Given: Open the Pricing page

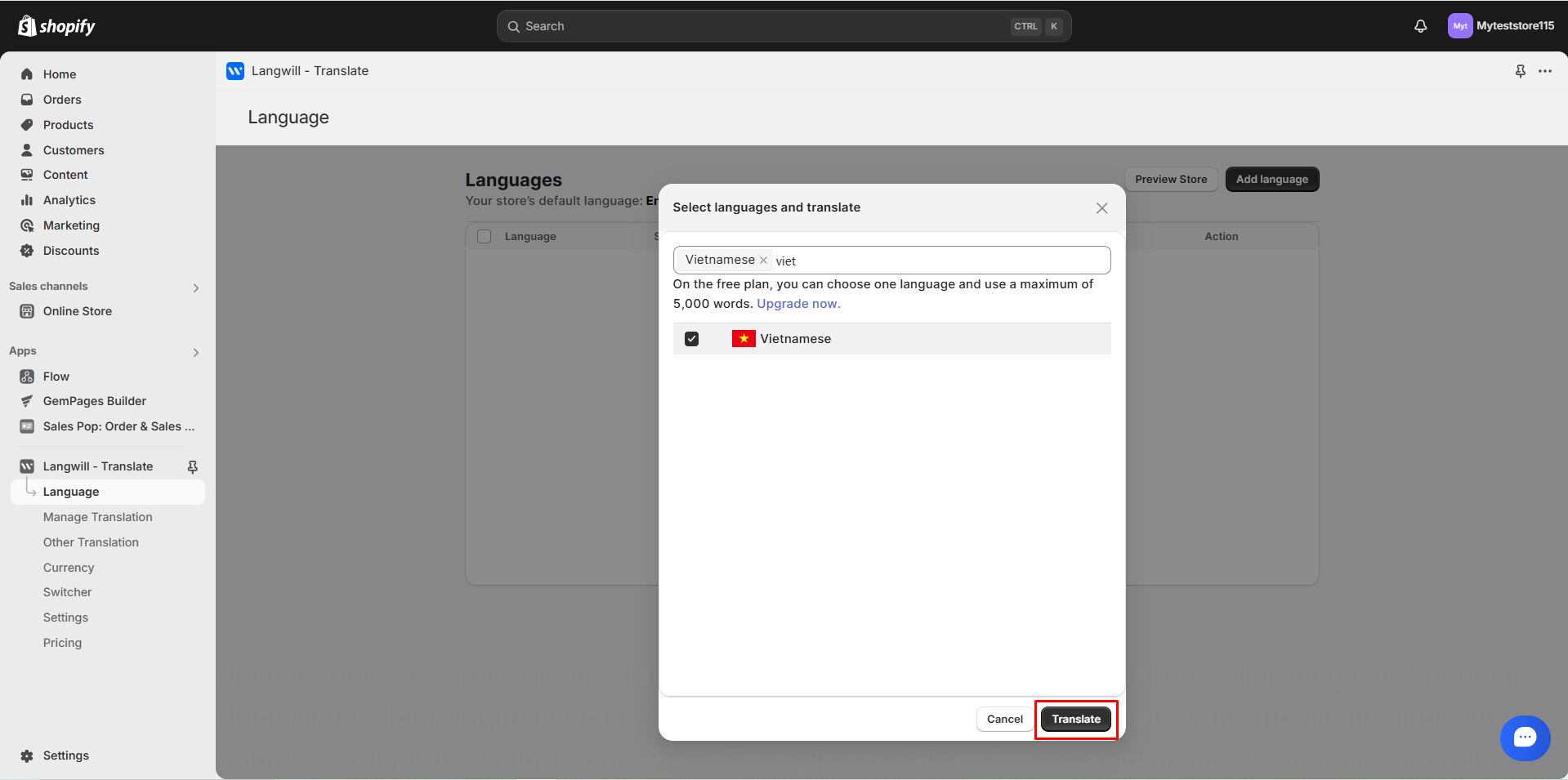Looking at the screenshot, I should pos(62,643).
